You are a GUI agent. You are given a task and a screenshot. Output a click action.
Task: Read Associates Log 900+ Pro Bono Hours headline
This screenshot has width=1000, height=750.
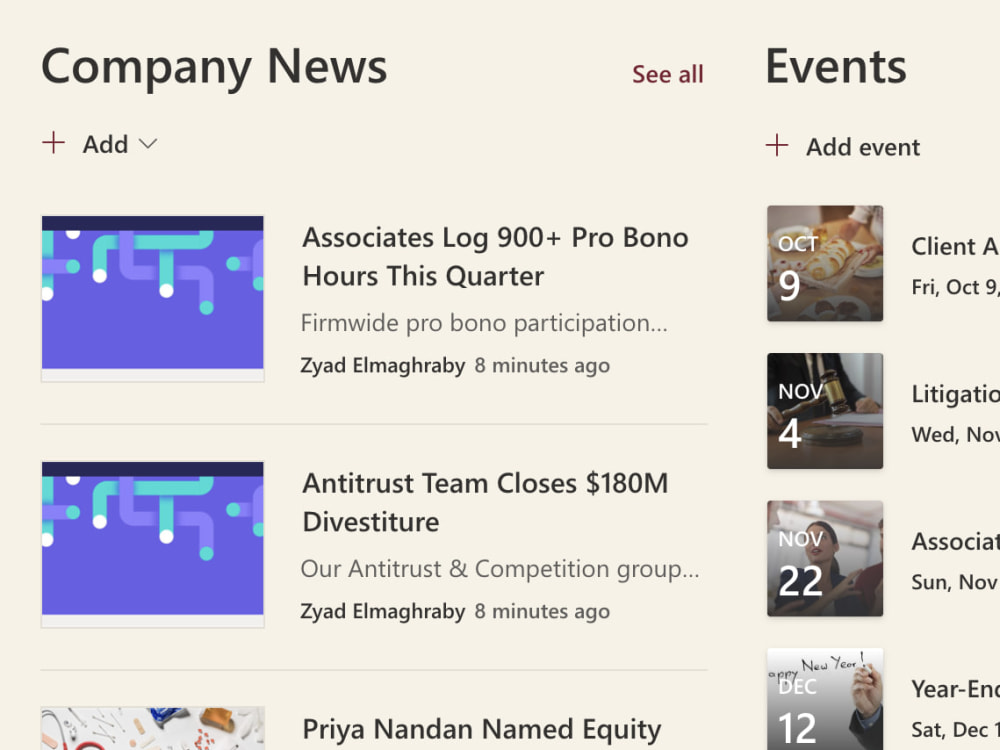(495, 257)
